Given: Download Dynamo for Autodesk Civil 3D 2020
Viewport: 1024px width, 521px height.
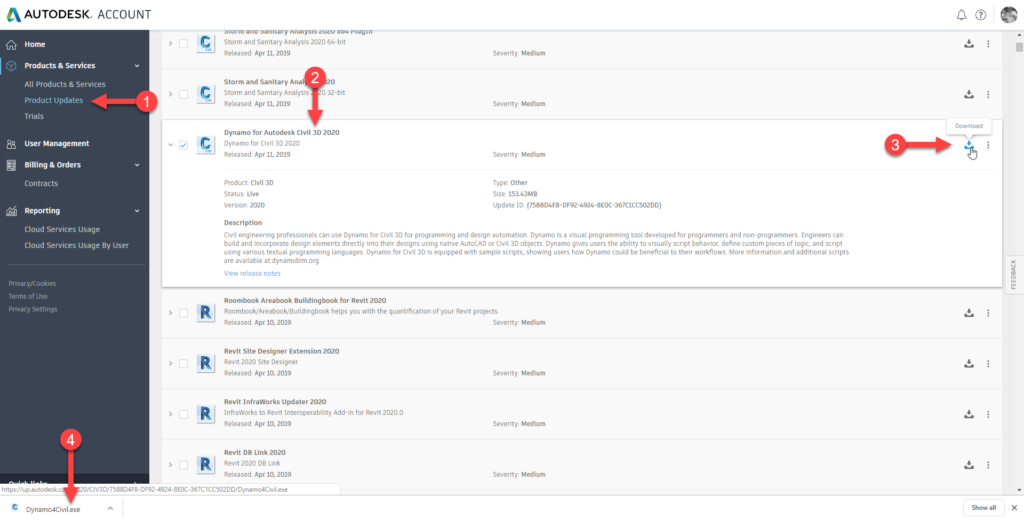Looking at the screenshot, I should (969, 145).
